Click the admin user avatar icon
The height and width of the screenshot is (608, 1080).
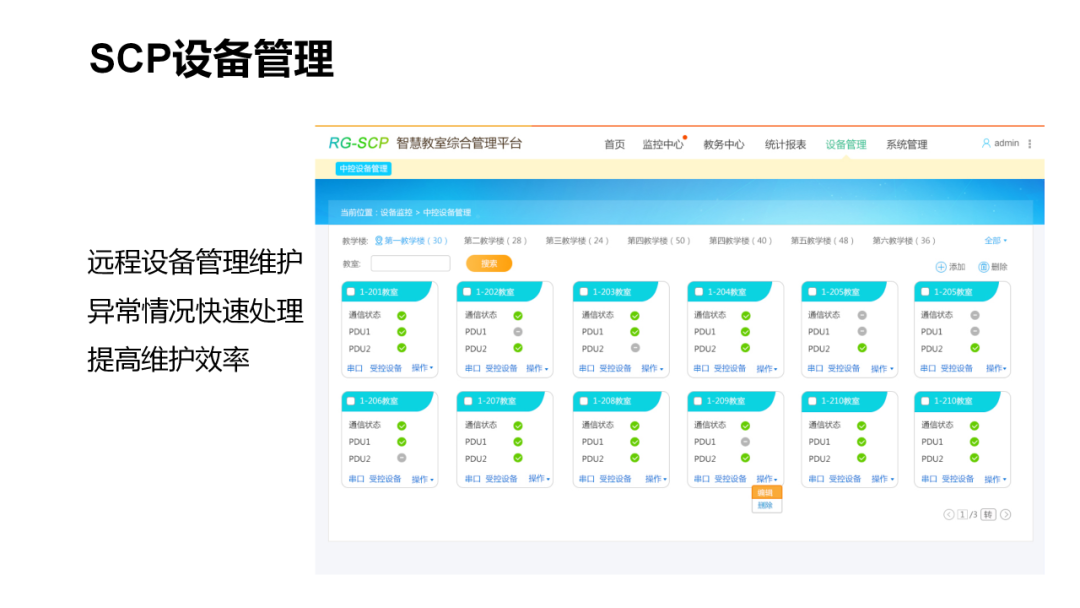[986, 143]
